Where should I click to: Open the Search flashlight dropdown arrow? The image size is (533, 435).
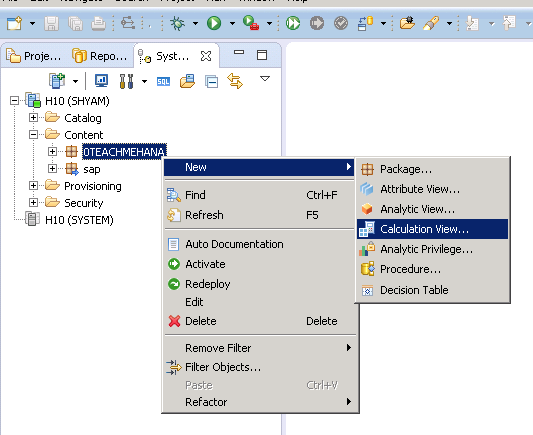tap(449, 23)
